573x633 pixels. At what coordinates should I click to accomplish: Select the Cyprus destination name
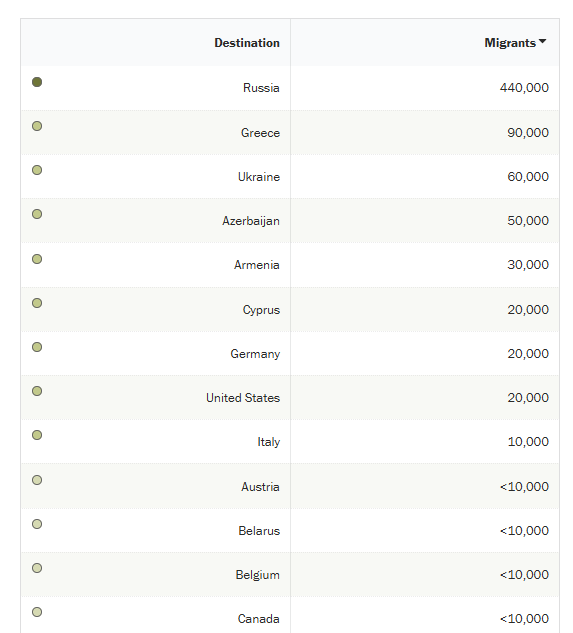pos(261,310)
